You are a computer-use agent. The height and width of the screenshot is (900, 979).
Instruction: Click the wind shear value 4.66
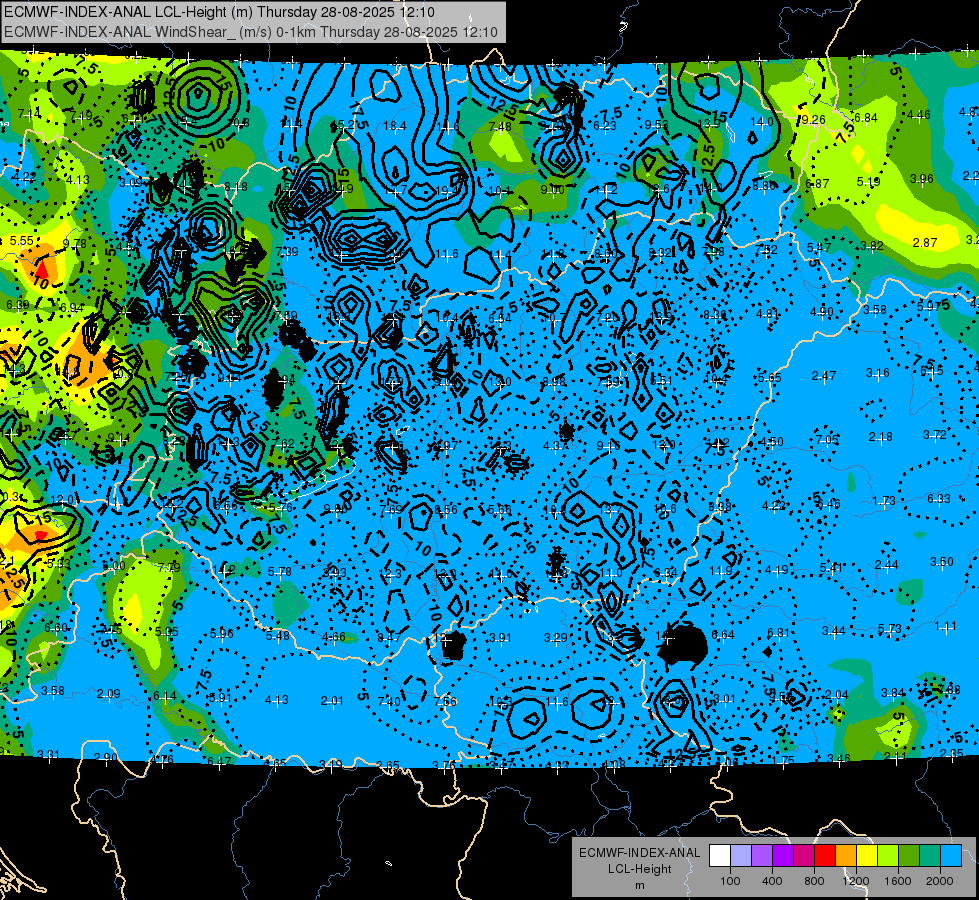pyautogui.click(x=333, y=637)
